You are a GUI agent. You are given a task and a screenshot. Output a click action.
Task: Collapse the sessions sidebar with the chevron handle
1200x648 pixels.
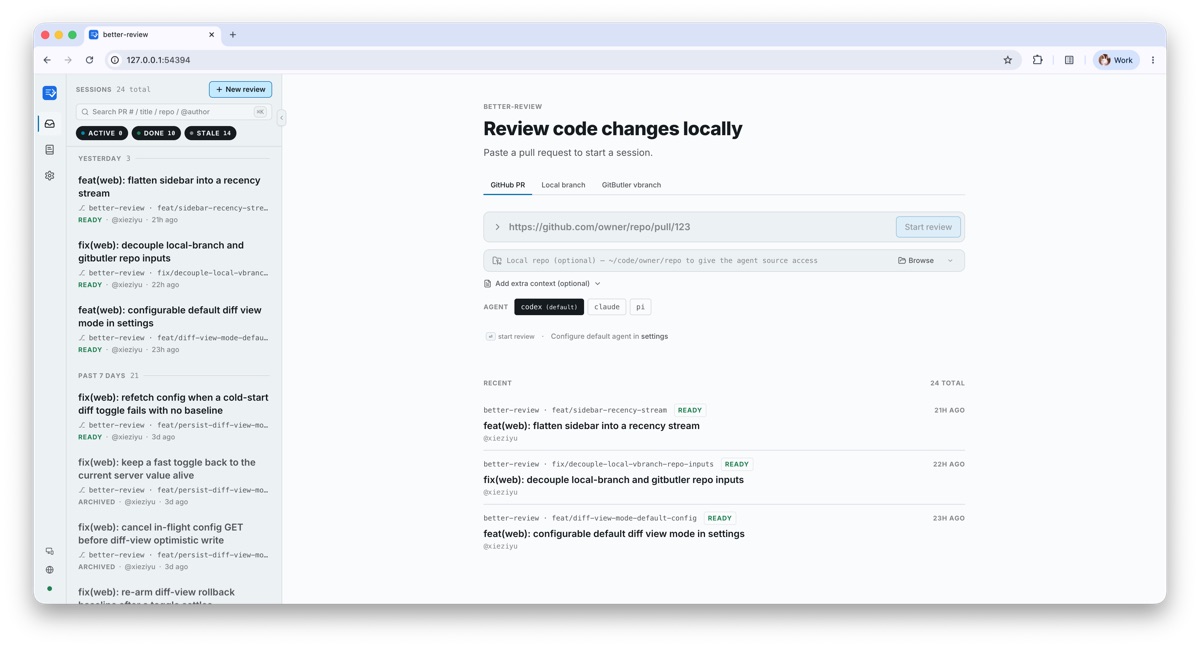pyautogui.click(x=282, y=118)
